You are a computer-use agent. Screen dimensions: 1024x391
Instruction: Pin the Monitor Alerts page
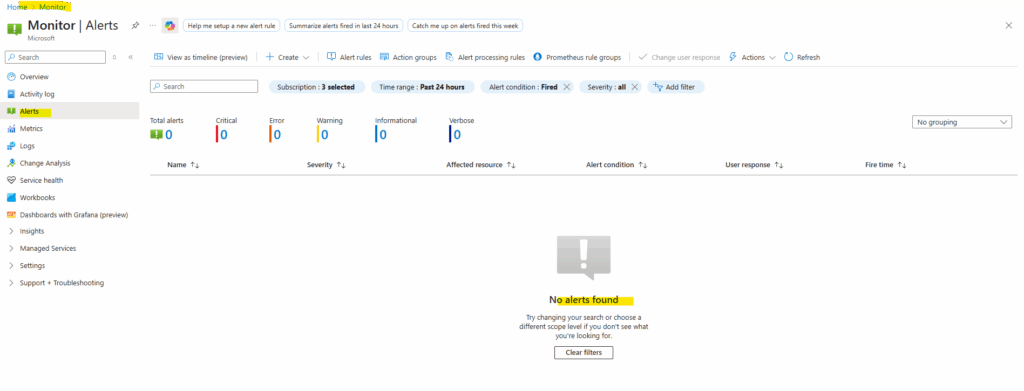pyautogui.click(x=135, y=25)
